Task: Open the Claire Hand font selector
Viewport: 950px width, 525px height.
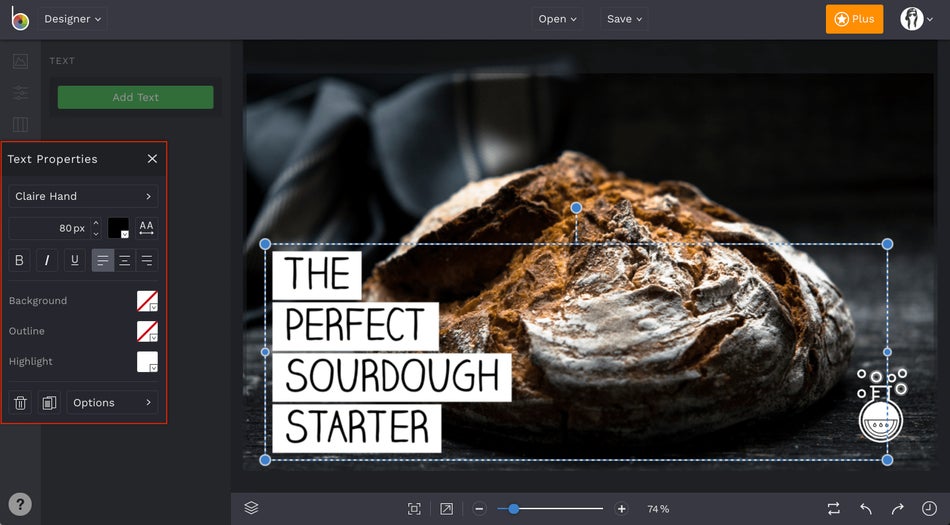Action: click(83, 196)
